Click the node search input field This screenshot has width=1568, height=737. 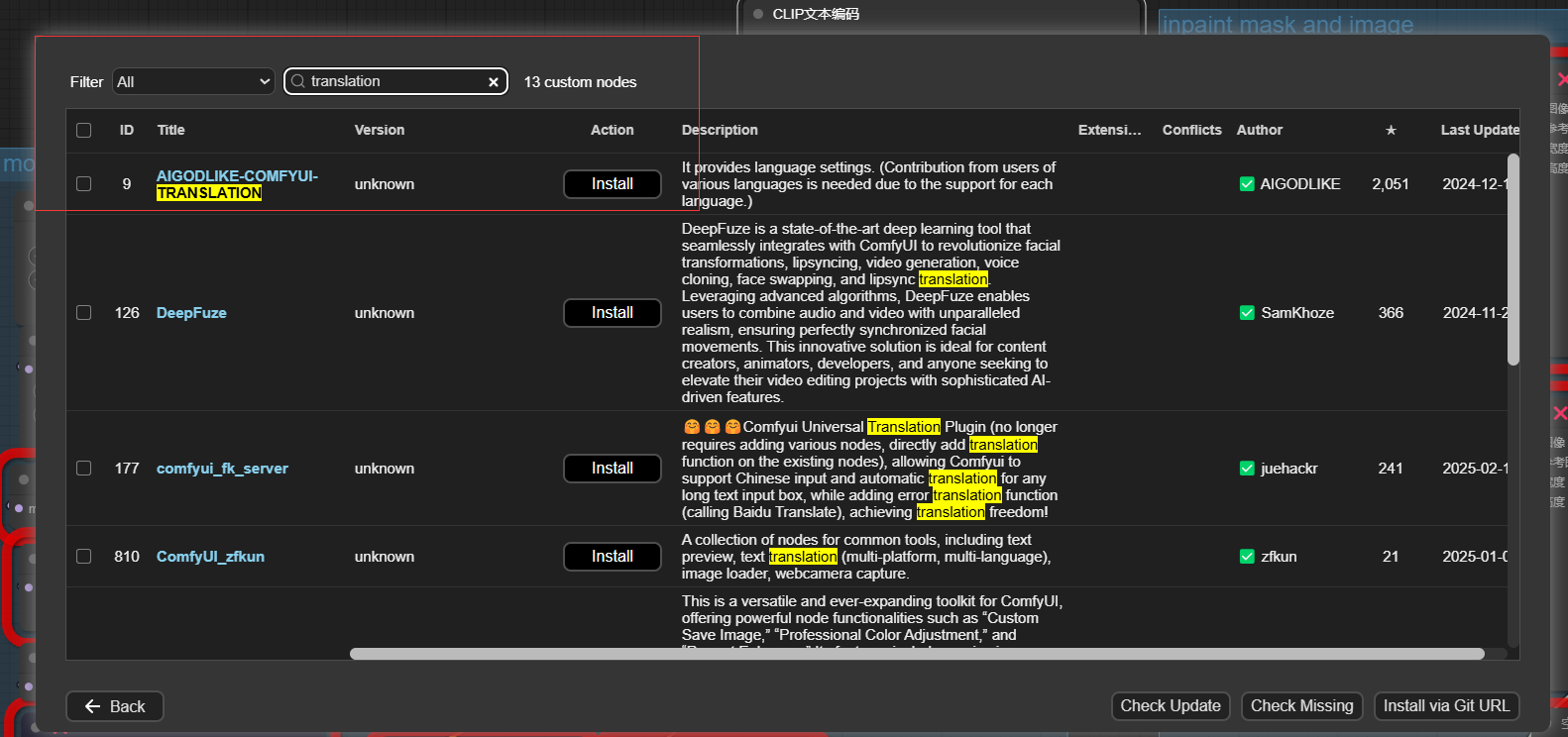(395, 81)
